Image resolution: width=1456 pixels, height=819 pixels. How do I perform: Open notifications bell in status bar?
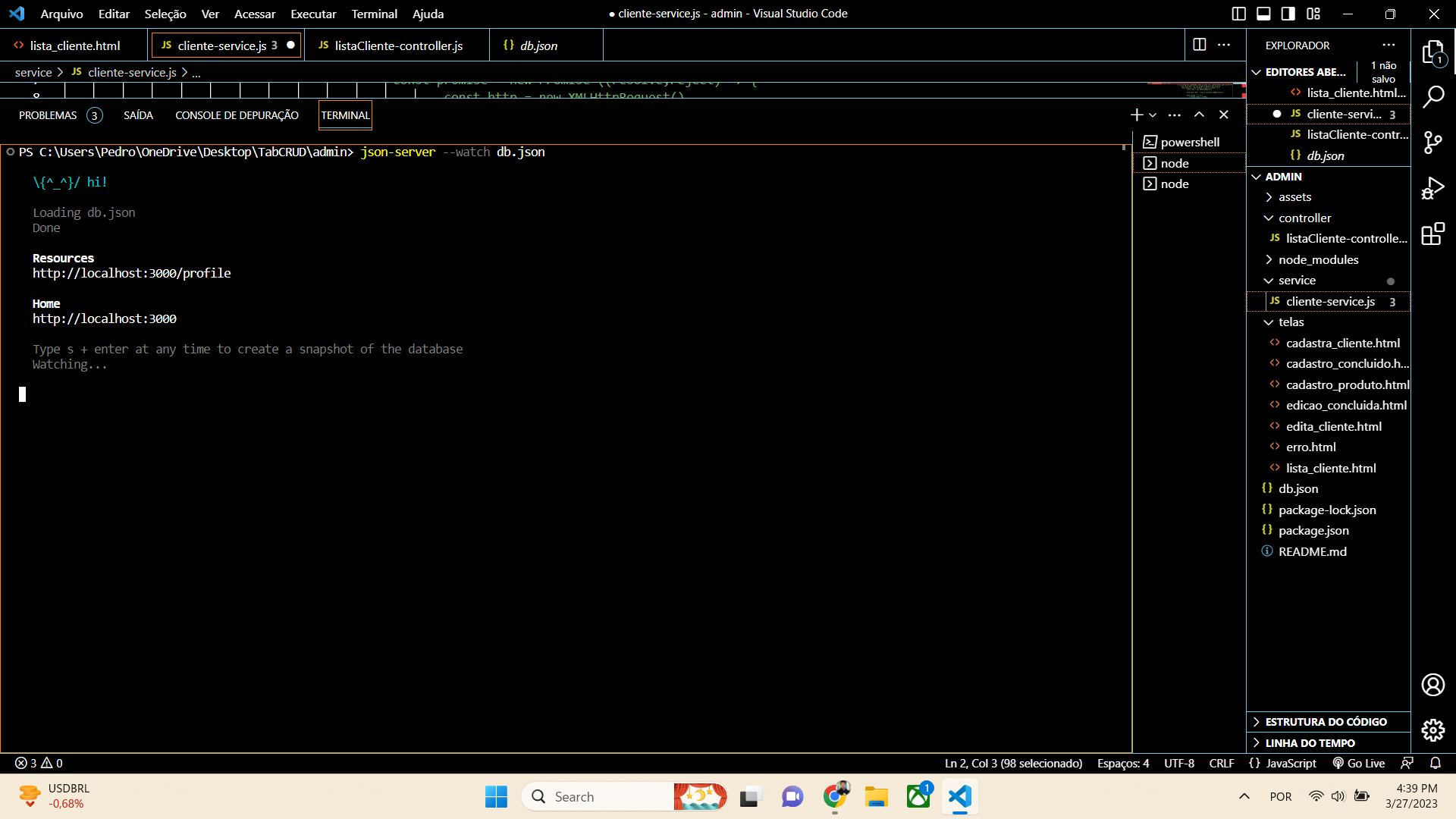click(x=1435, y=763)
